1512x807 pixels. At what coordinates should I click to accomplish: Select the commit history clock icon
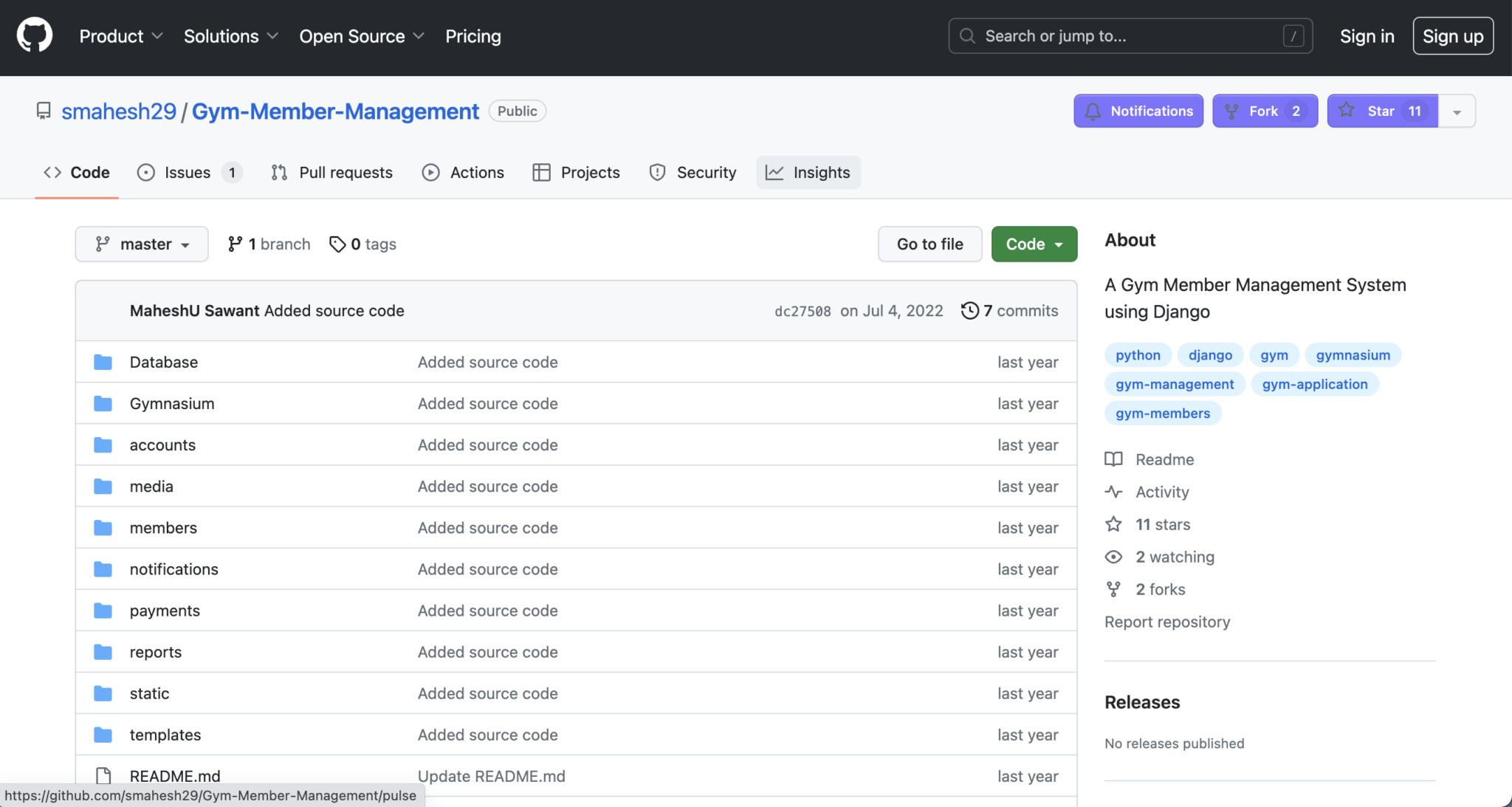point(969,310)
